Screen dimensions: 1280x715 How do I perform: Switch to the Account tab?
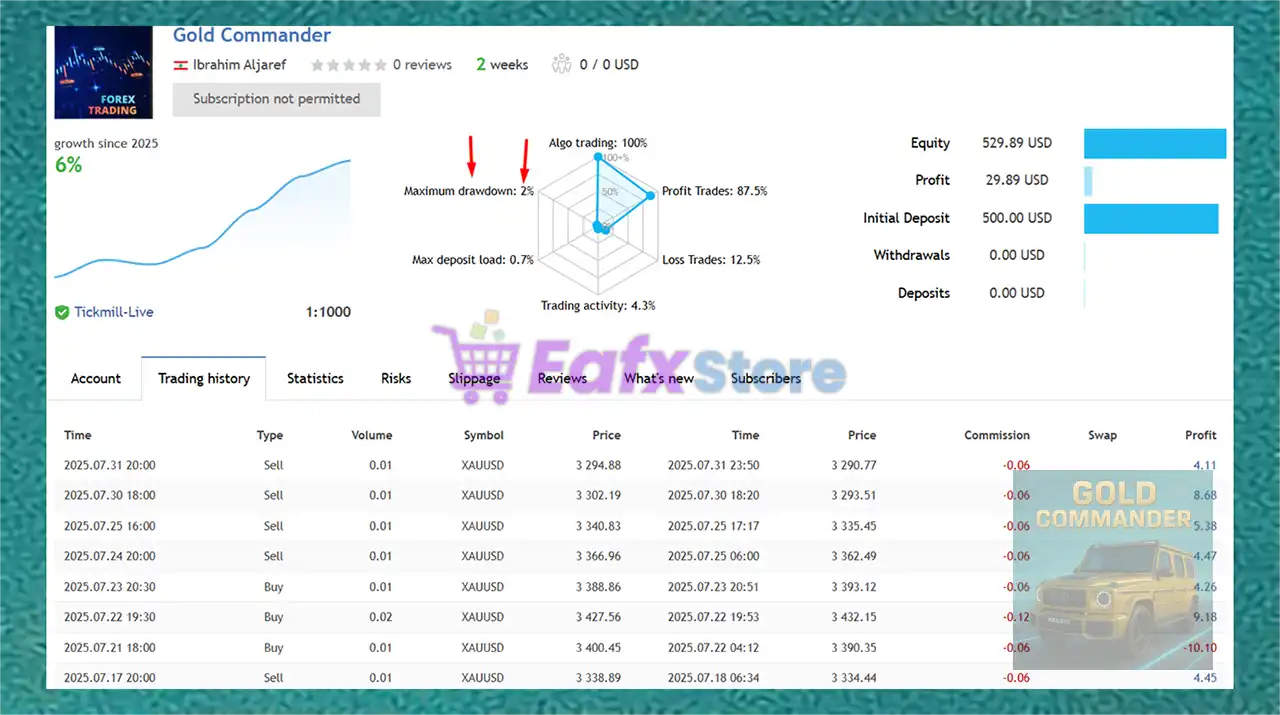coord(96,378)
